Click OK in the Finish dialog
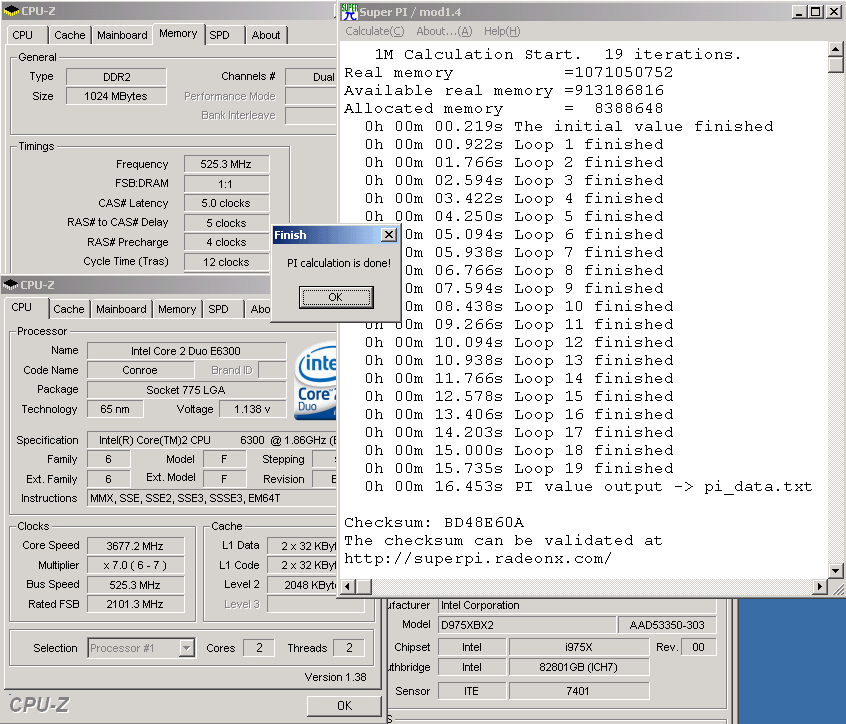The image size is (846, 724). click(x=336, y=297)
